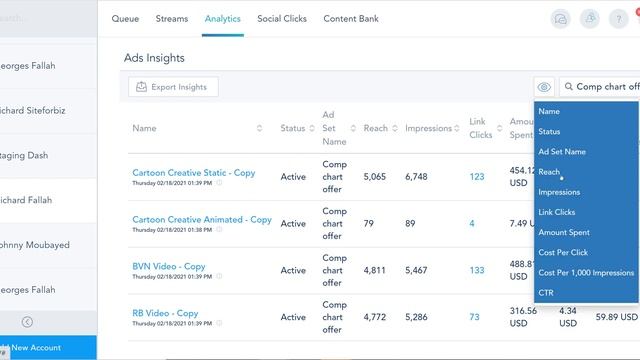Click the sidebar search field
Screen dimensions: 640x360
48,18
